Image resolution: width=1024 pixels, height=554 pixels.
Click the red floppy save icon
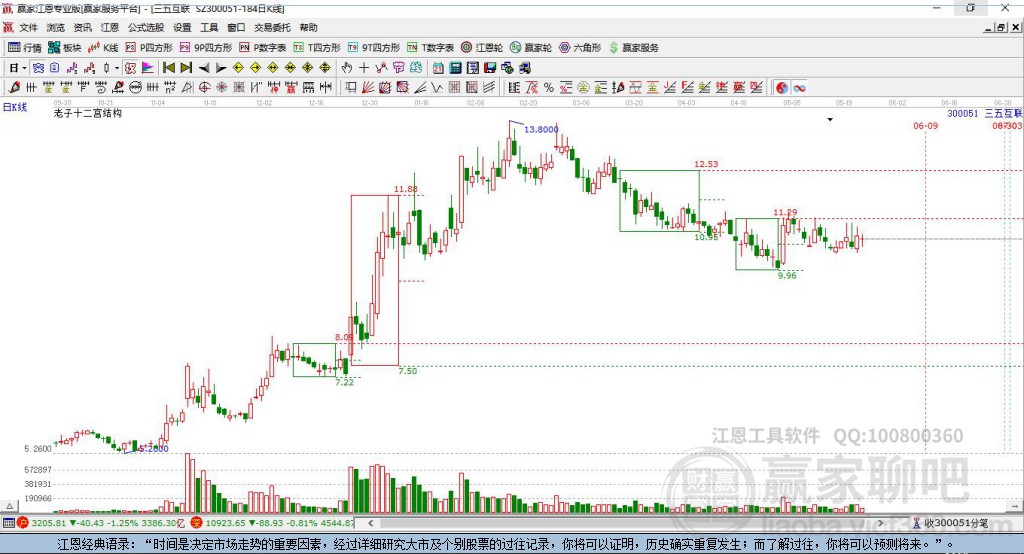490,68
